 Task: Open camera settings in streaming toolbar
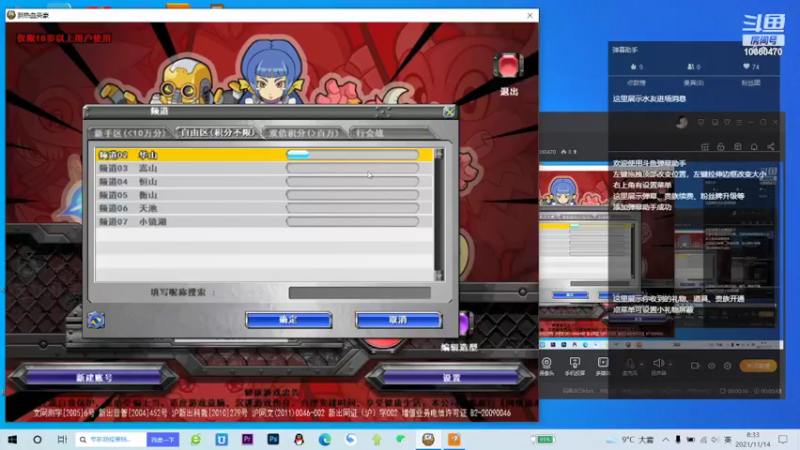point(546,363)
